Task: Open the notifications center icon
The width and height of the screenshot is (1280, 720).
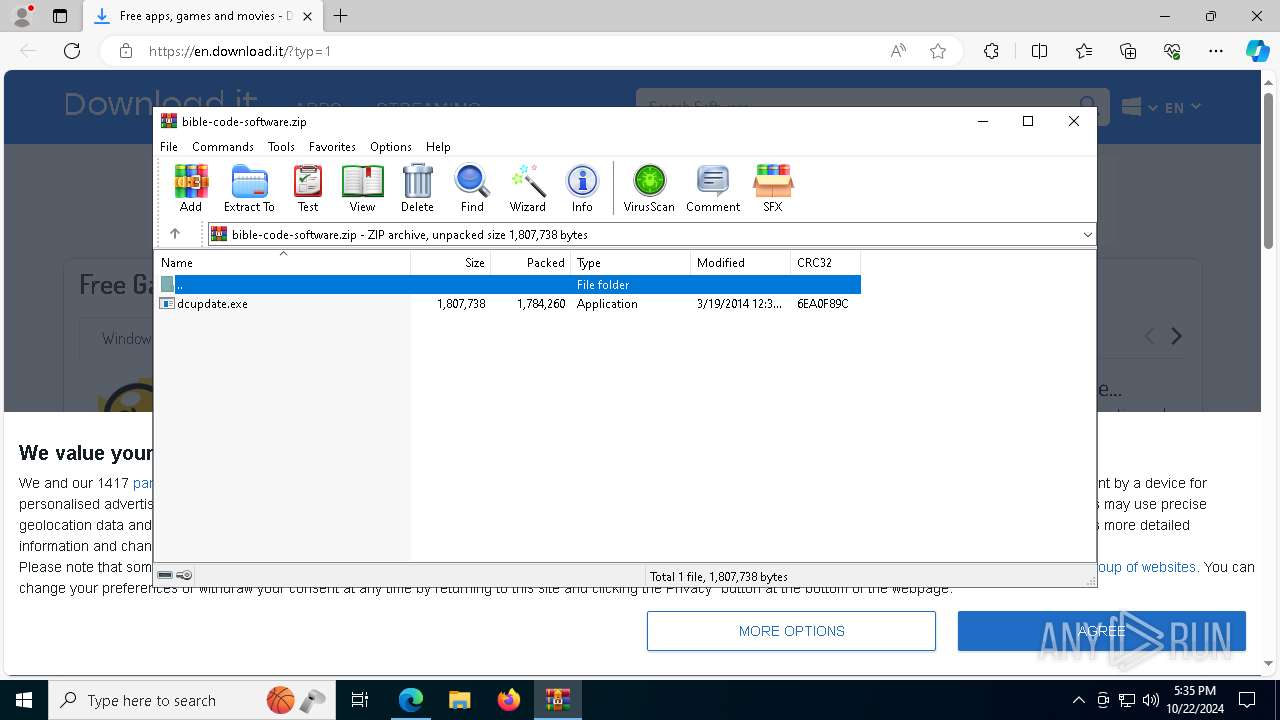Action: [x=1247, y=700]
